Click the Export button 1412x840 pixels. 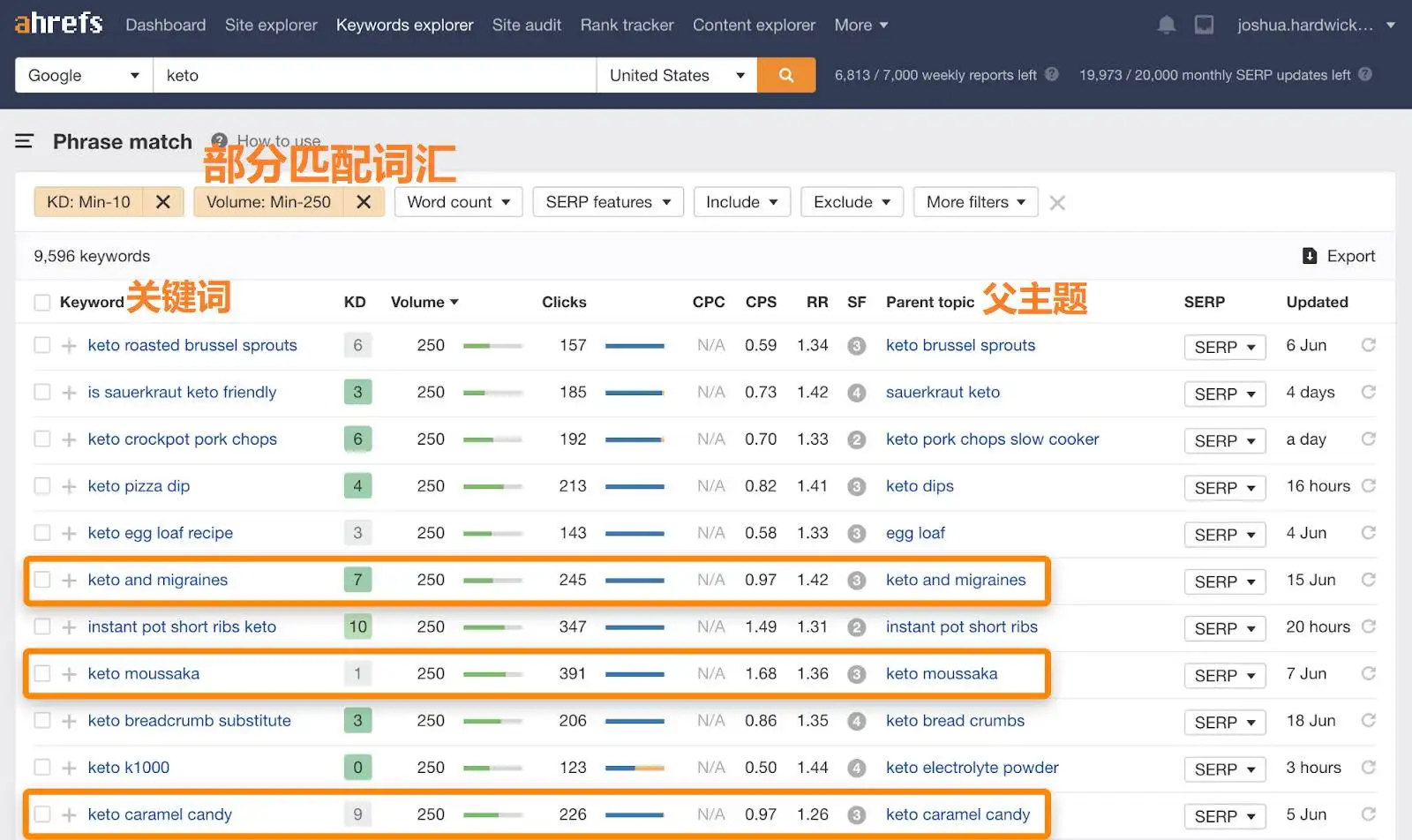click(1339, 256)
